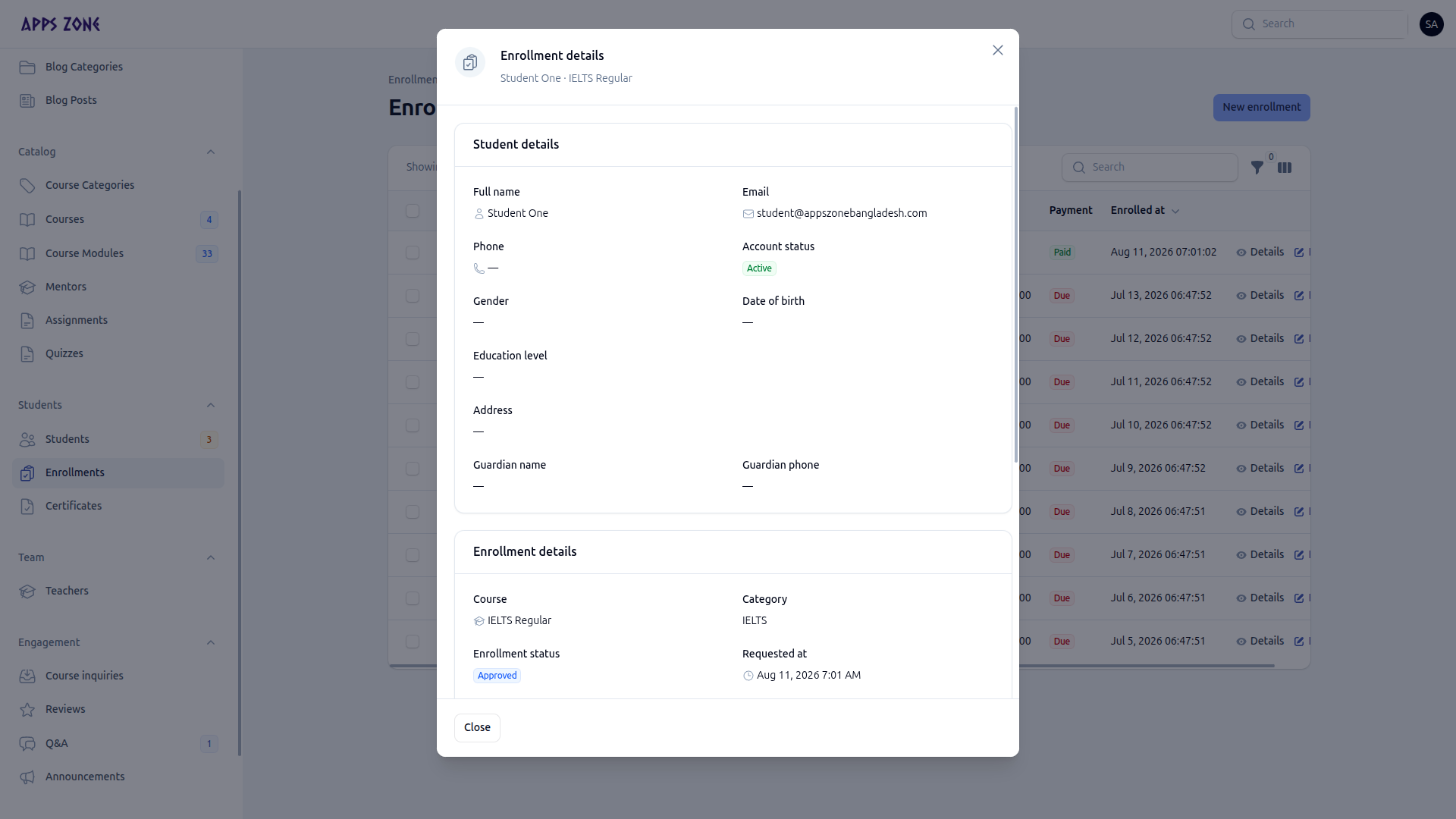1456x819 pixels.
Task: Click the enrollments table Search field
Action: [x=1150, y=168]
